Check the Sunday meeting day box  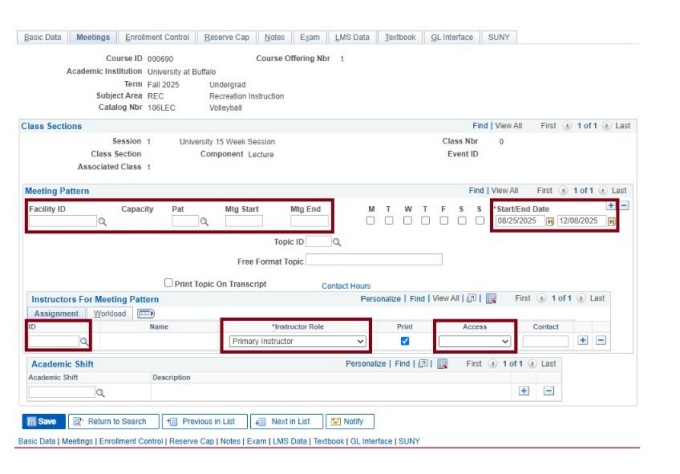click(480, 221)
